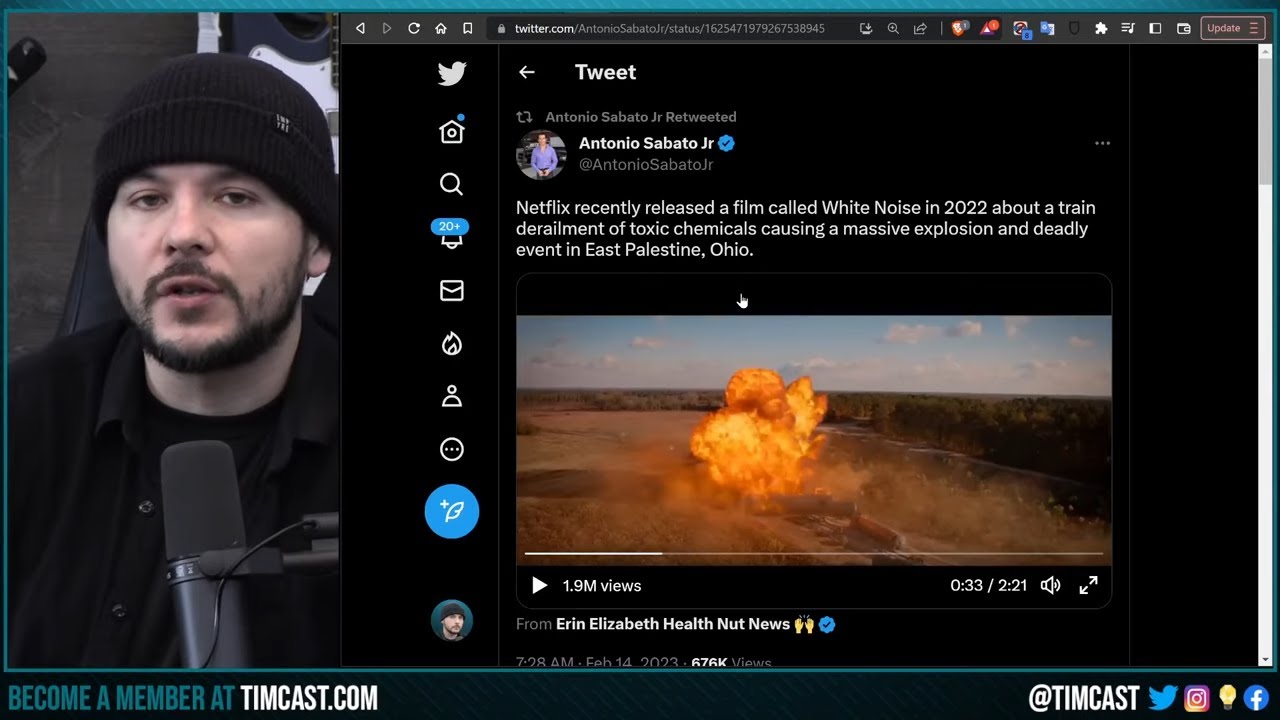This screenshot has width=1280, height=720.
Task: Click the scrollbar up arrow
Action: (x=1265, y=51)
